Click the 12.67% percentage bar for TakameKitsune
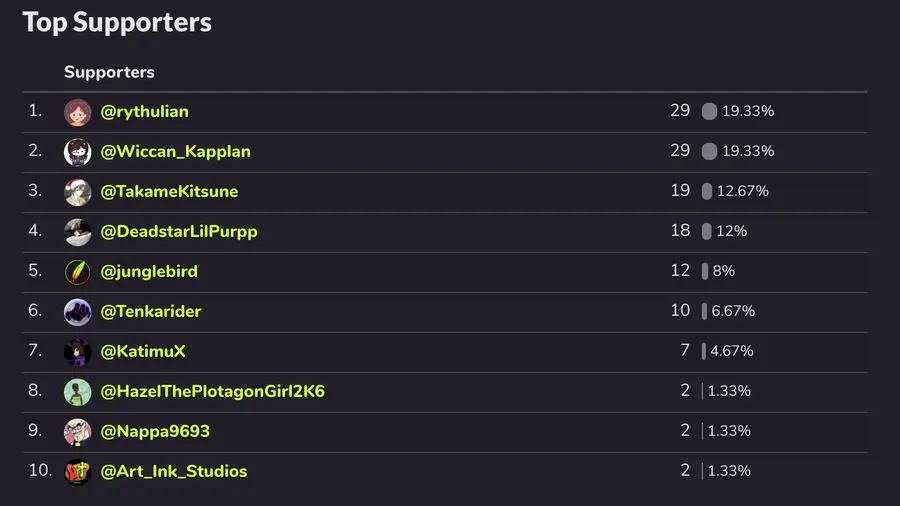The image size is (900, 506). (x=707, y=191)
